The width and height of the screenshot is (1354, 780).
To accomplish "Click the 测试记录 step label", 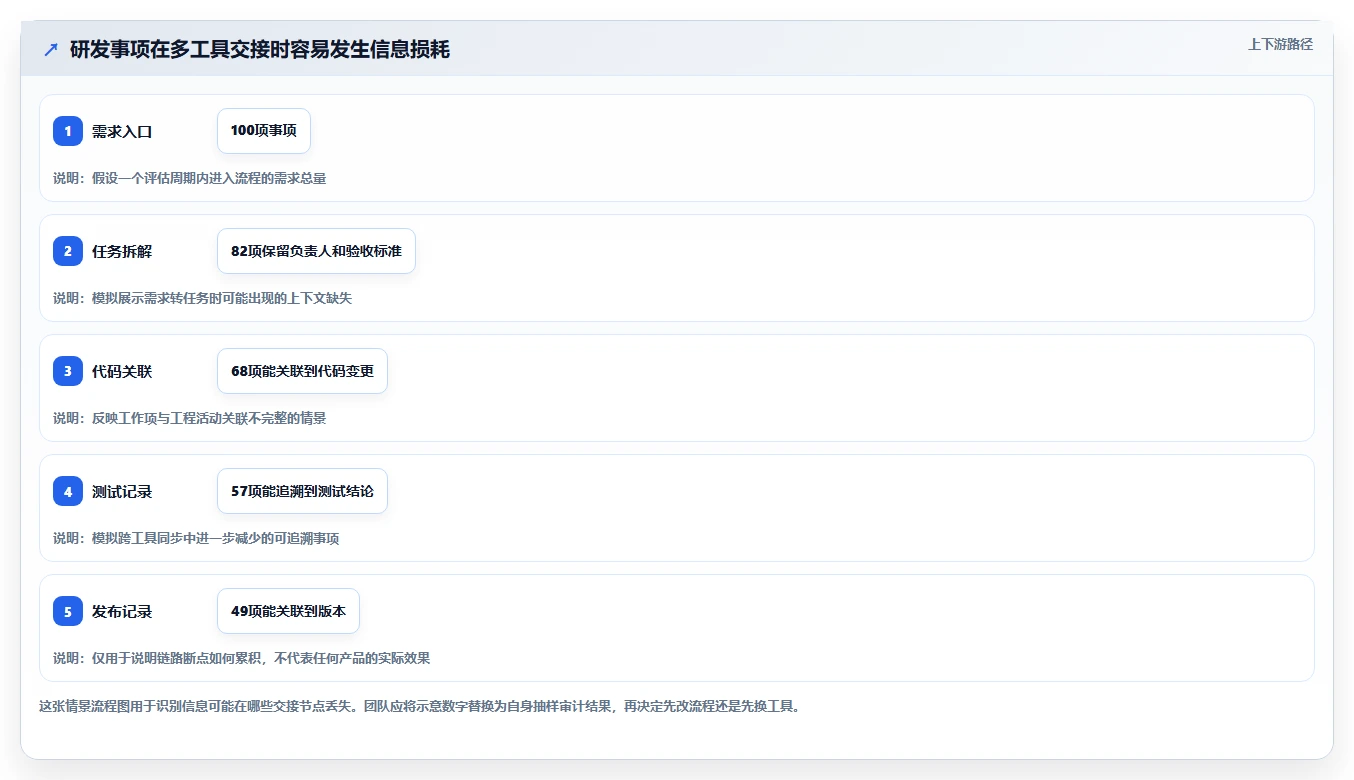I will click(x=122, y=491).
